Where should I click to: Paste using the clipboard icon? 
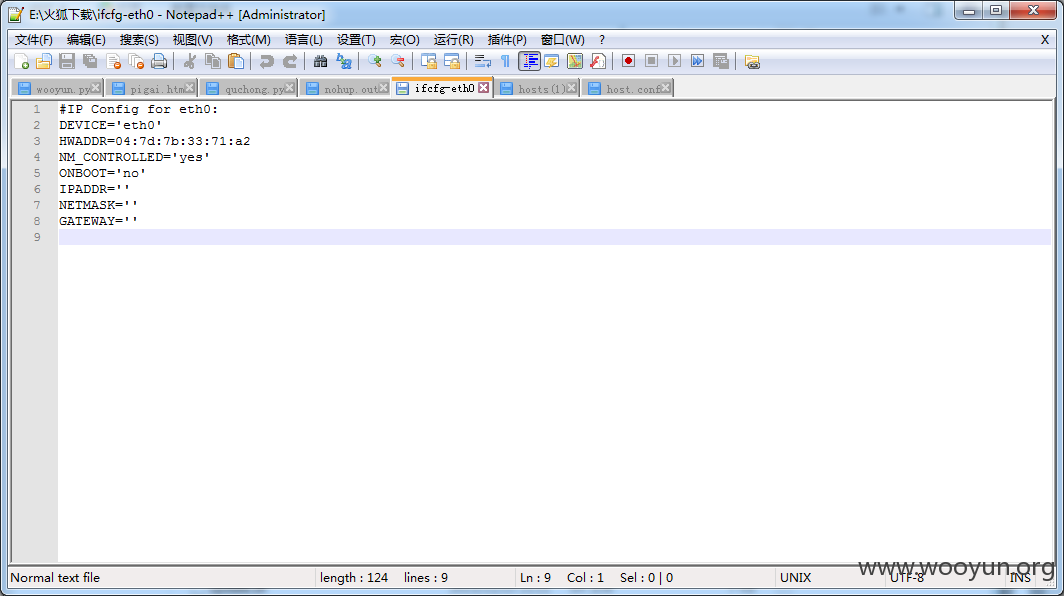235,62
